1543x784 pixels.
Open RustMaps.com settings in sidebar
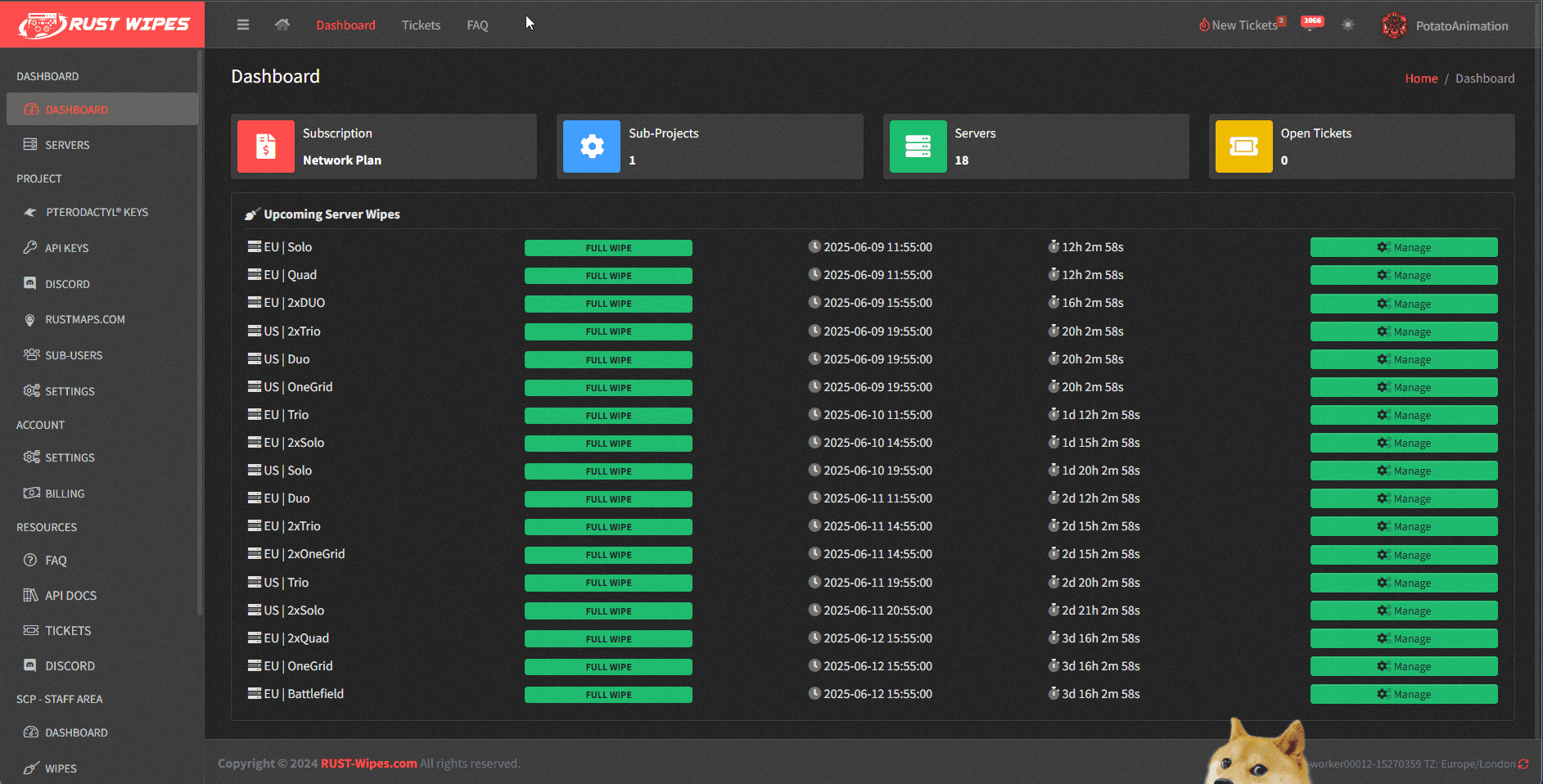point(85,319)
